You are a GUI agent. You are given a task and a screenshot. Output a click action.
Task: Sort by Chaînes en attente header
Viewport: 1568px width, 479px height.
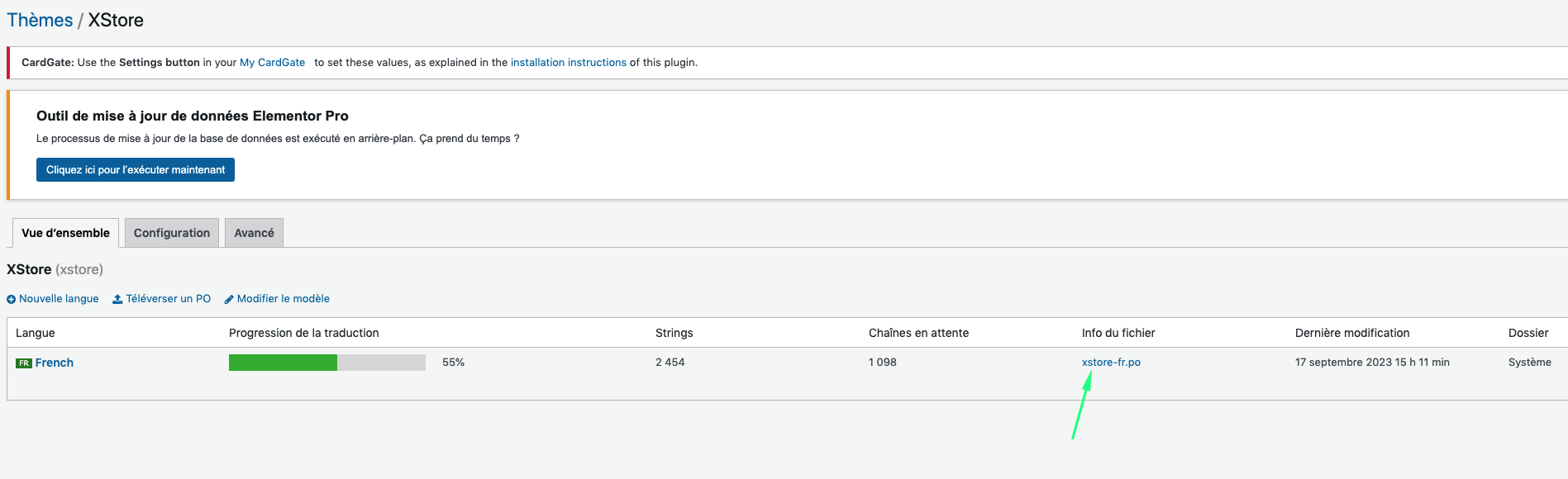pyautogui.click(x=918, y=333)
